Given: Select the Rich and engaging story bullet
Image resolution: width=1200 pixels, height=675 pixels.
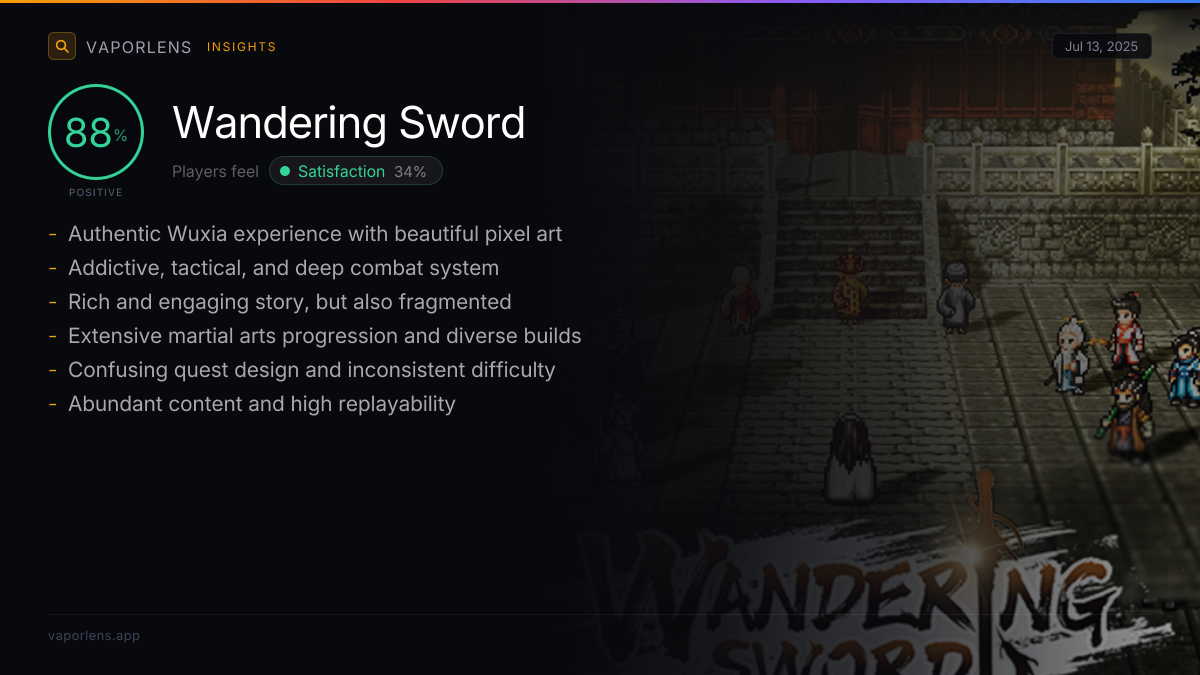Looking at the screenshot, I should click(x=290, y=302).
